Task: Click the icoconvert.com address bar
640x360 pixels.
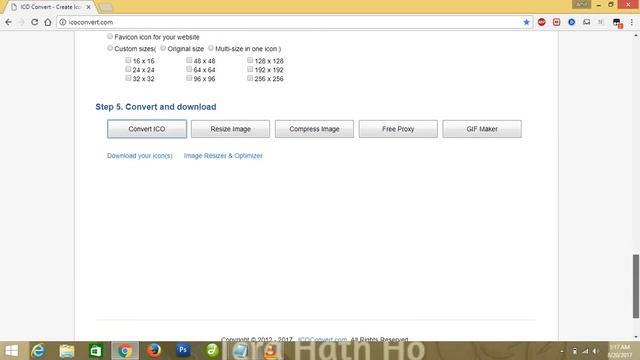Action: (294, 22)
